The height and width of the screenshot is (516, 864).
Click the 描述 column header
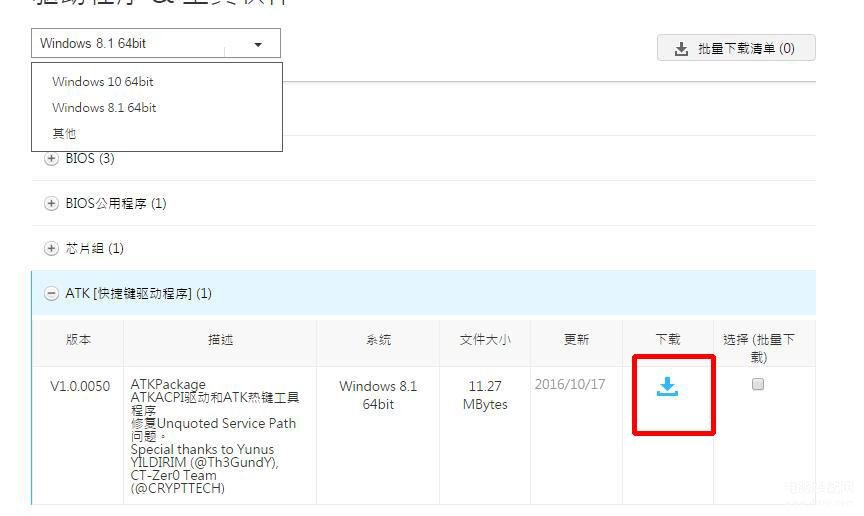[x=220, y=340]
